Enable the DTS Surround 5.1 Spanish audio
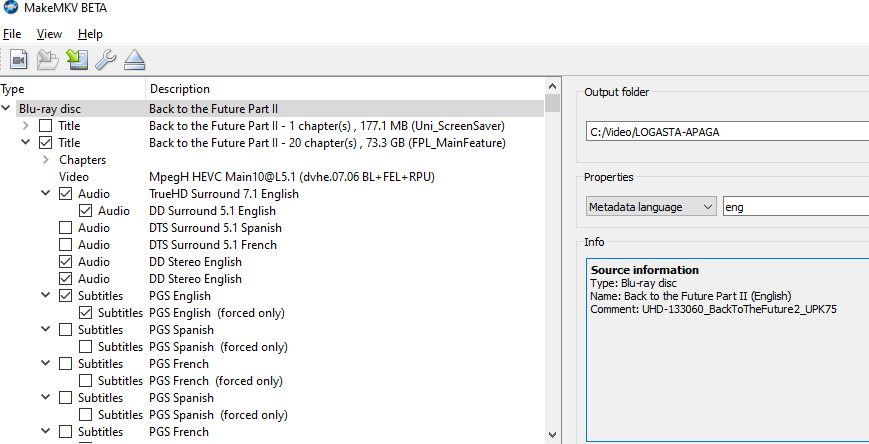This screenshot has width=869, height=444. coord(65,228)
